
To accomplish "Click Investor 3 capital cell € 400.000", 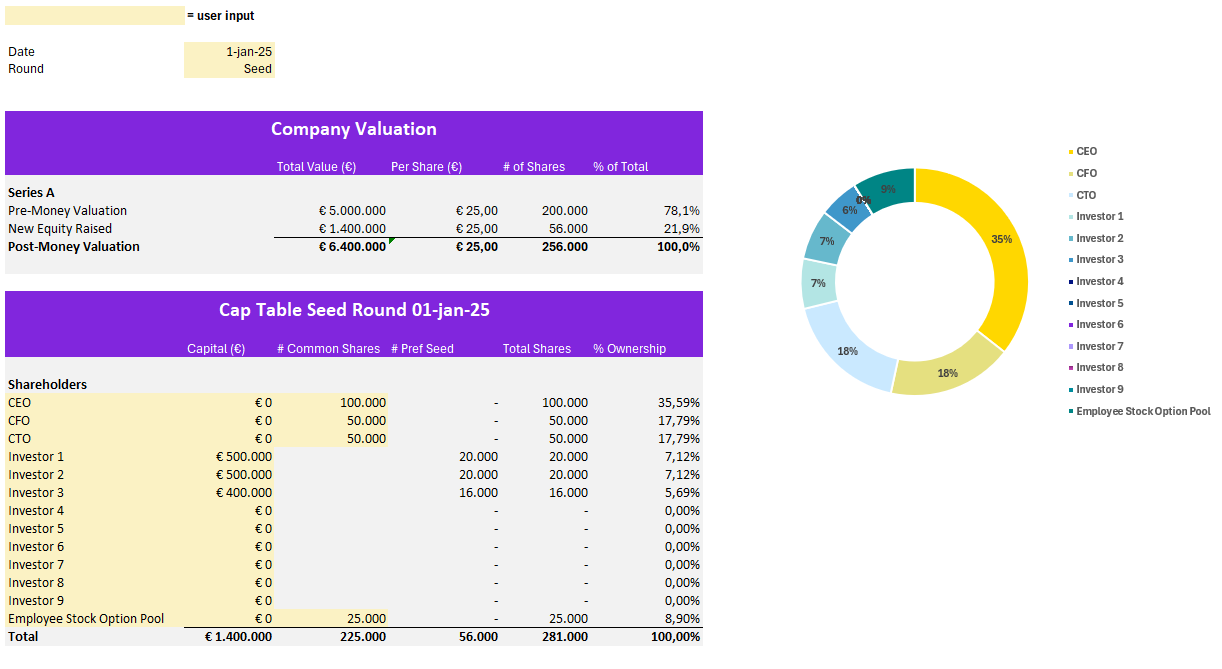I will tap(229, 493).
